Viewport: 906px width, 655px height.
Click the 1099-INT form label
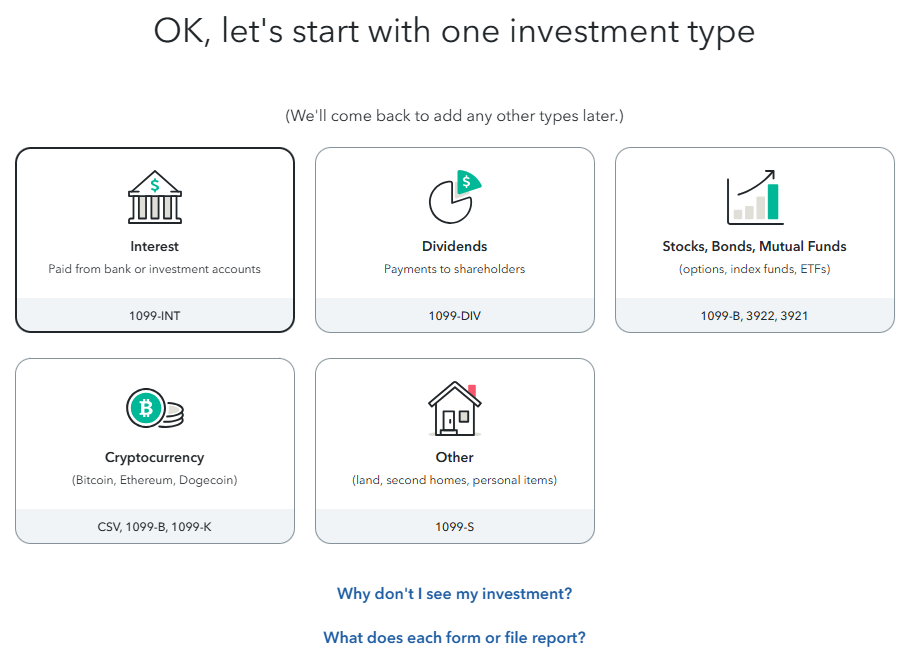coord(154,316)
